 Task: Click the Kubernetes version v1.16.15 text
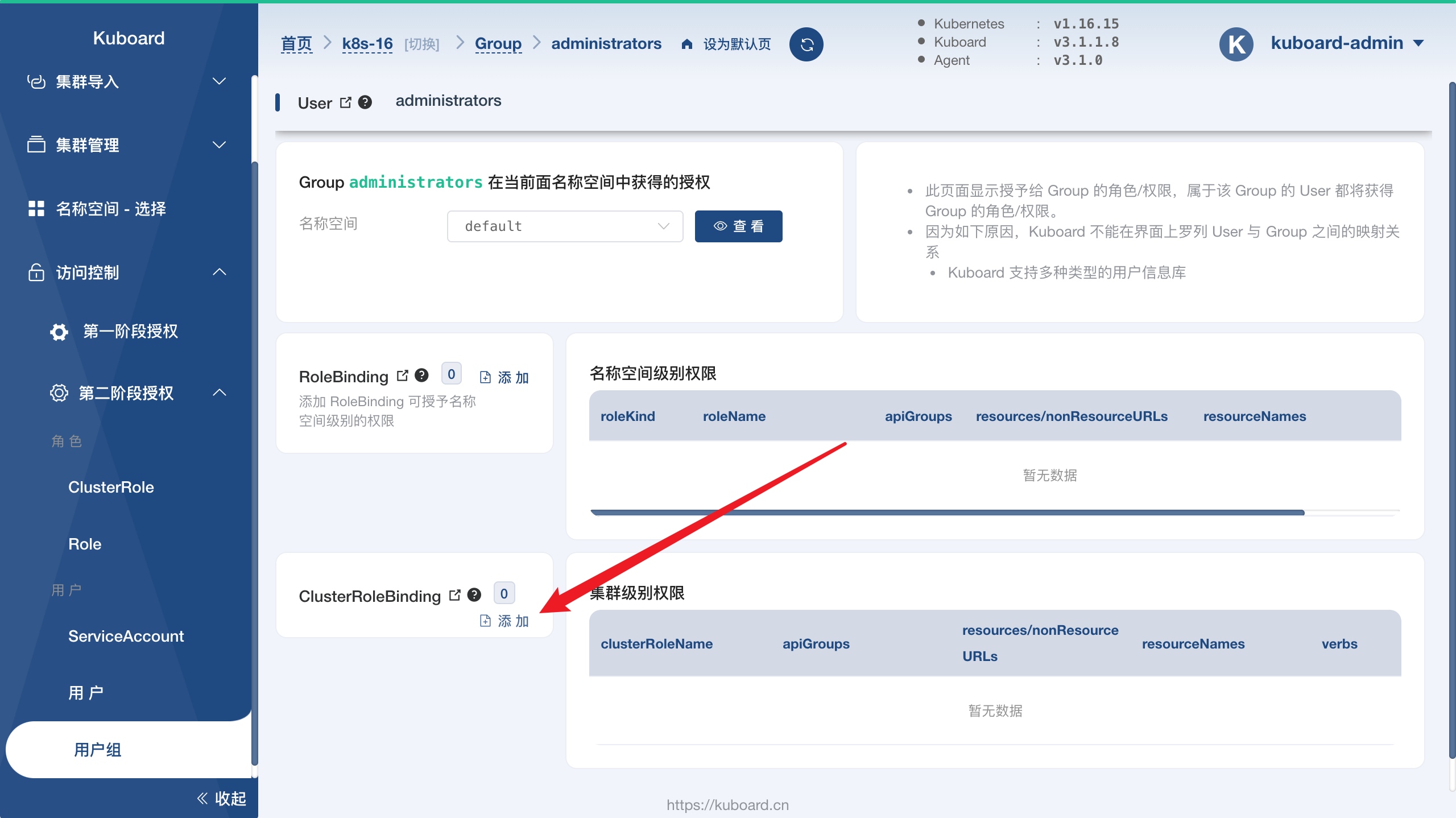1086,24
